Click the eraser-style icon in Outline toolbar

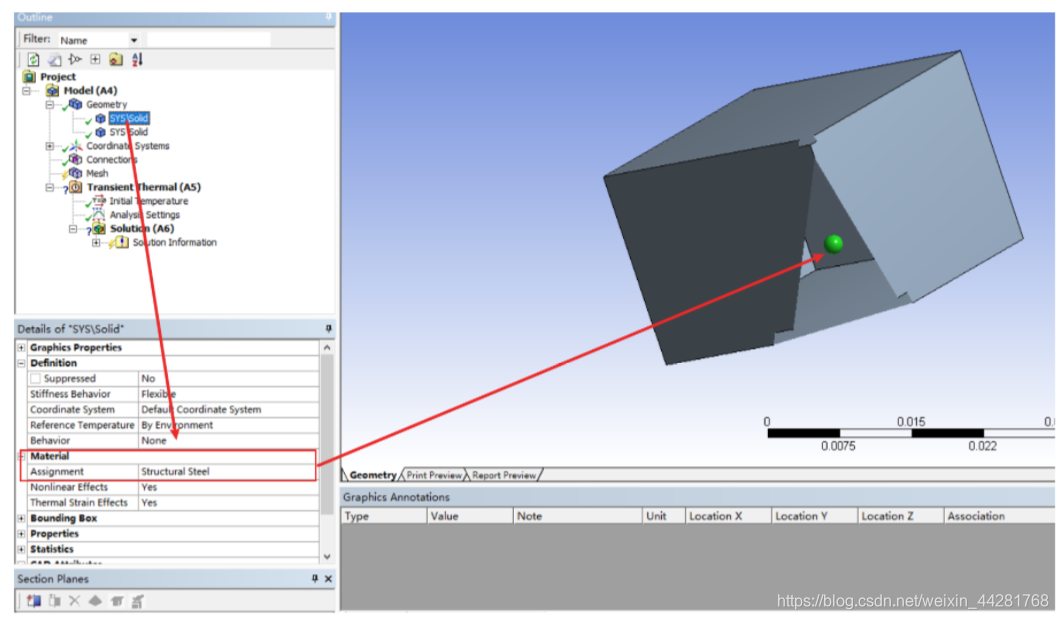coord(54,59)
